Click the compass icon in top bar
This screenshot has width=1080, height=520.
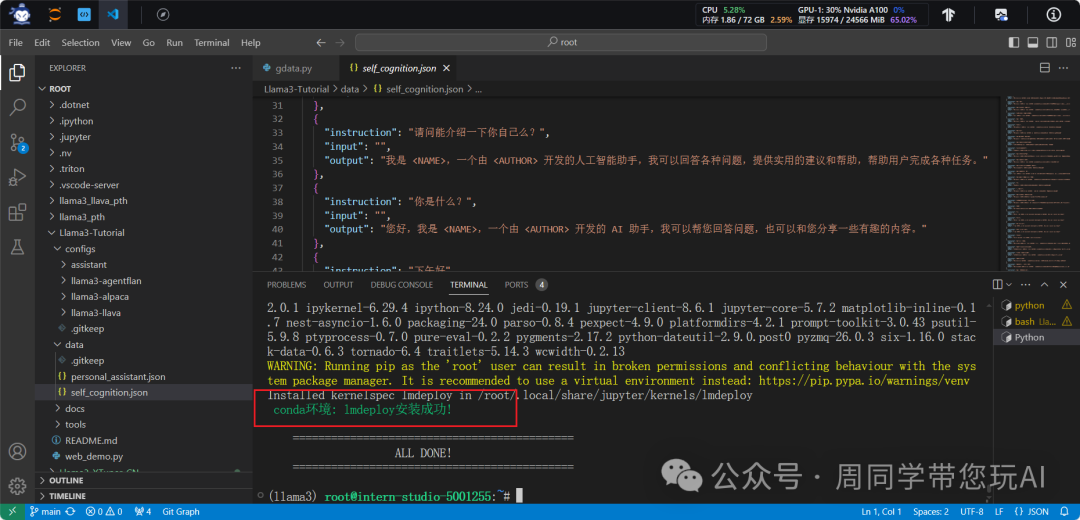[163, 14]
